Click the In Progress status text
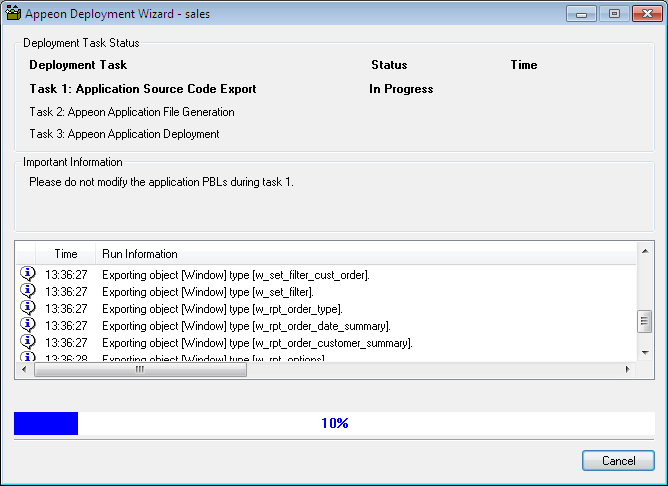The height and width of the screenshot is (486, 668). pyautogui.click(x=401, y=89)
